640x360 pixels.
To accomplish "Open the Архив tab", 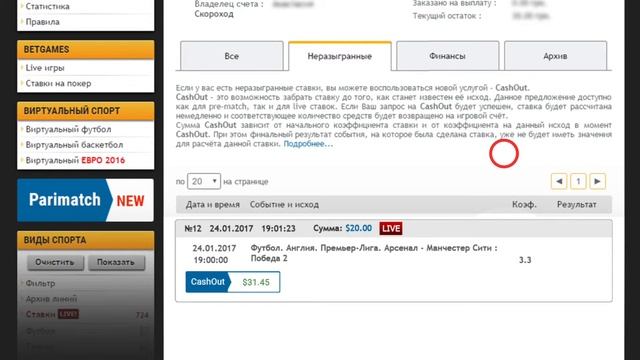I will (x=555, y=56).
